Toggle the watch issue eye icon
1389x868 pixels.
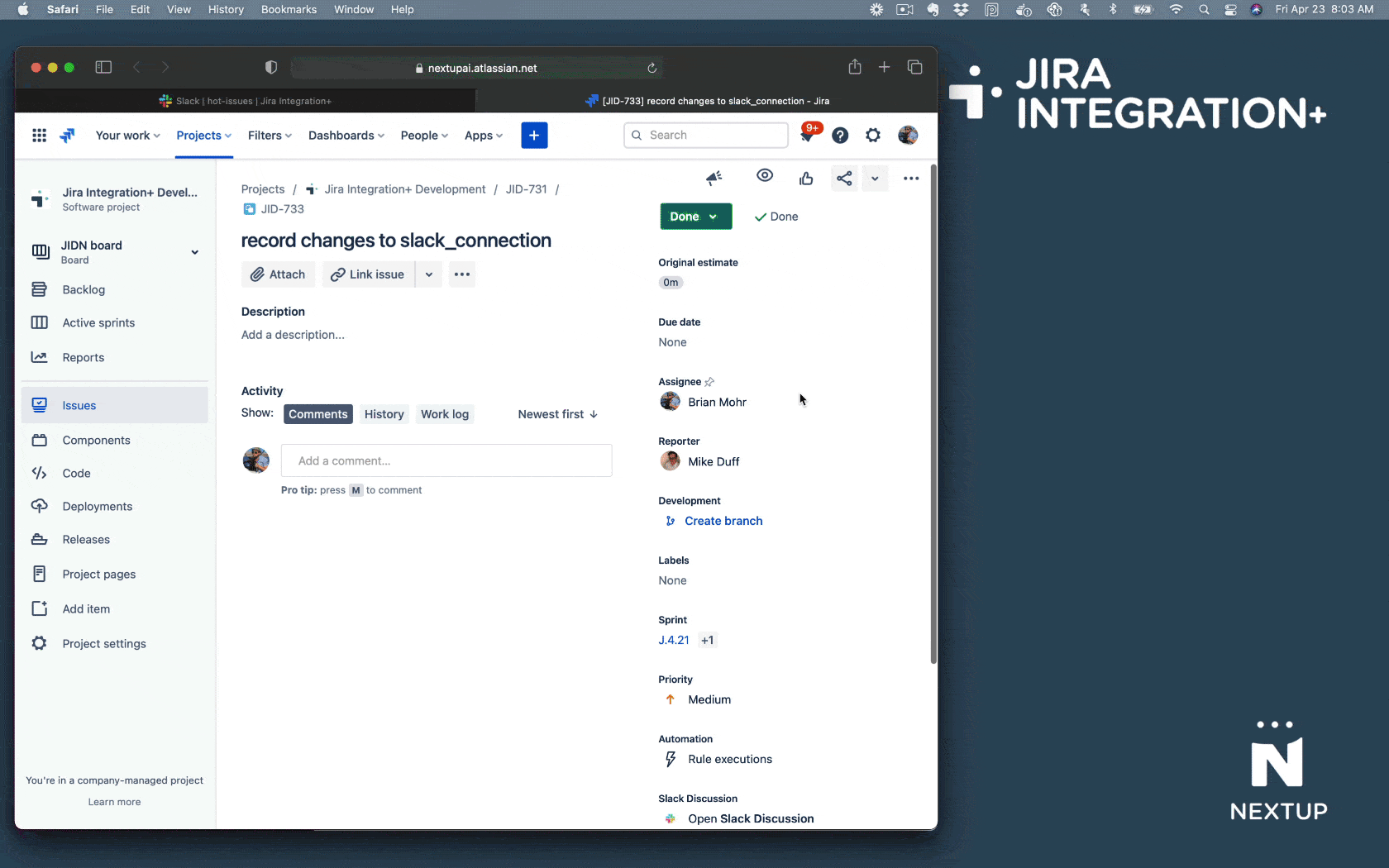click(765, 175)
